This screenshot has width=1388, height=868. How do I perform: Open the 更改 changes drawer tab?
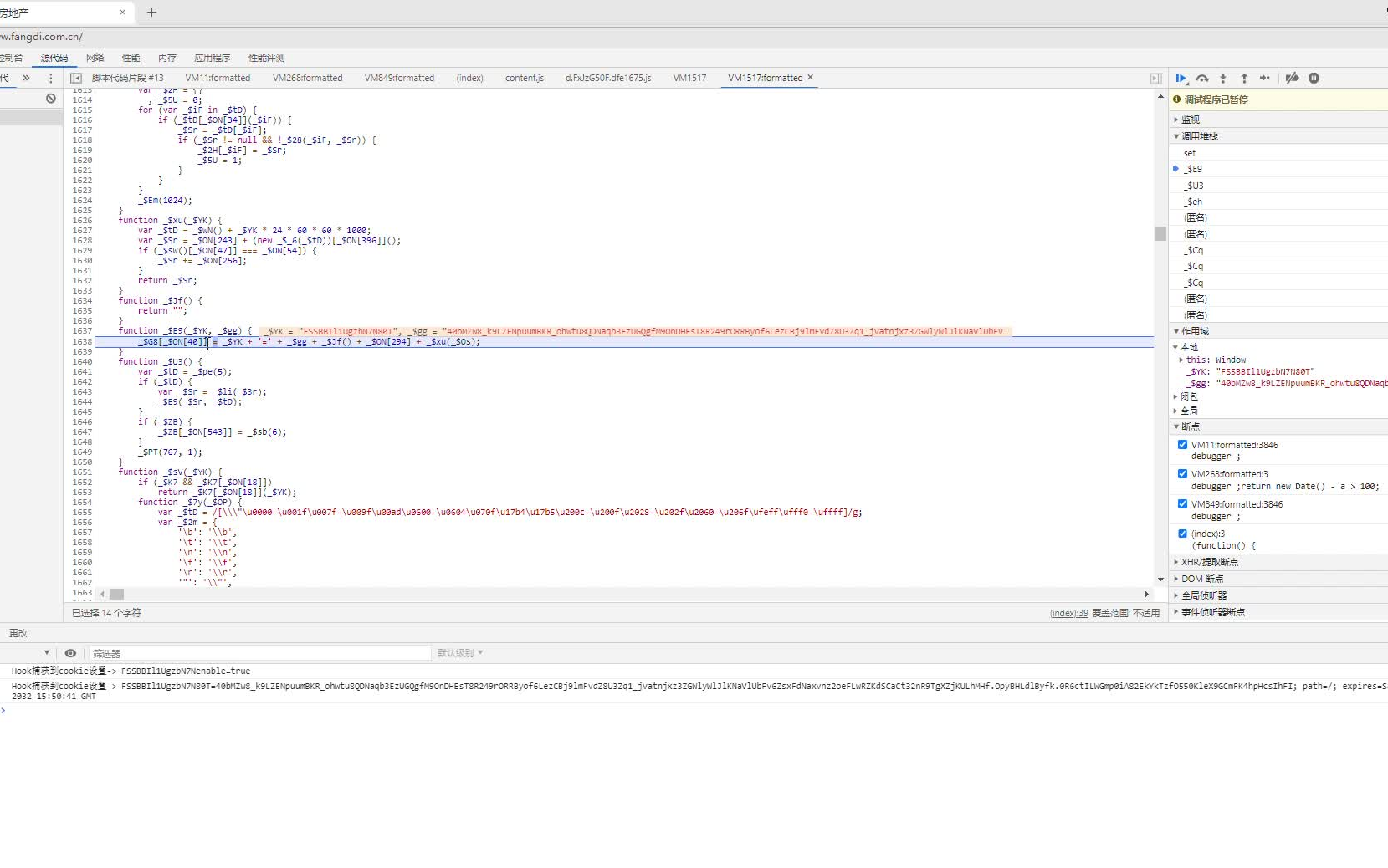pyautogui.click(x=18, y=633)
